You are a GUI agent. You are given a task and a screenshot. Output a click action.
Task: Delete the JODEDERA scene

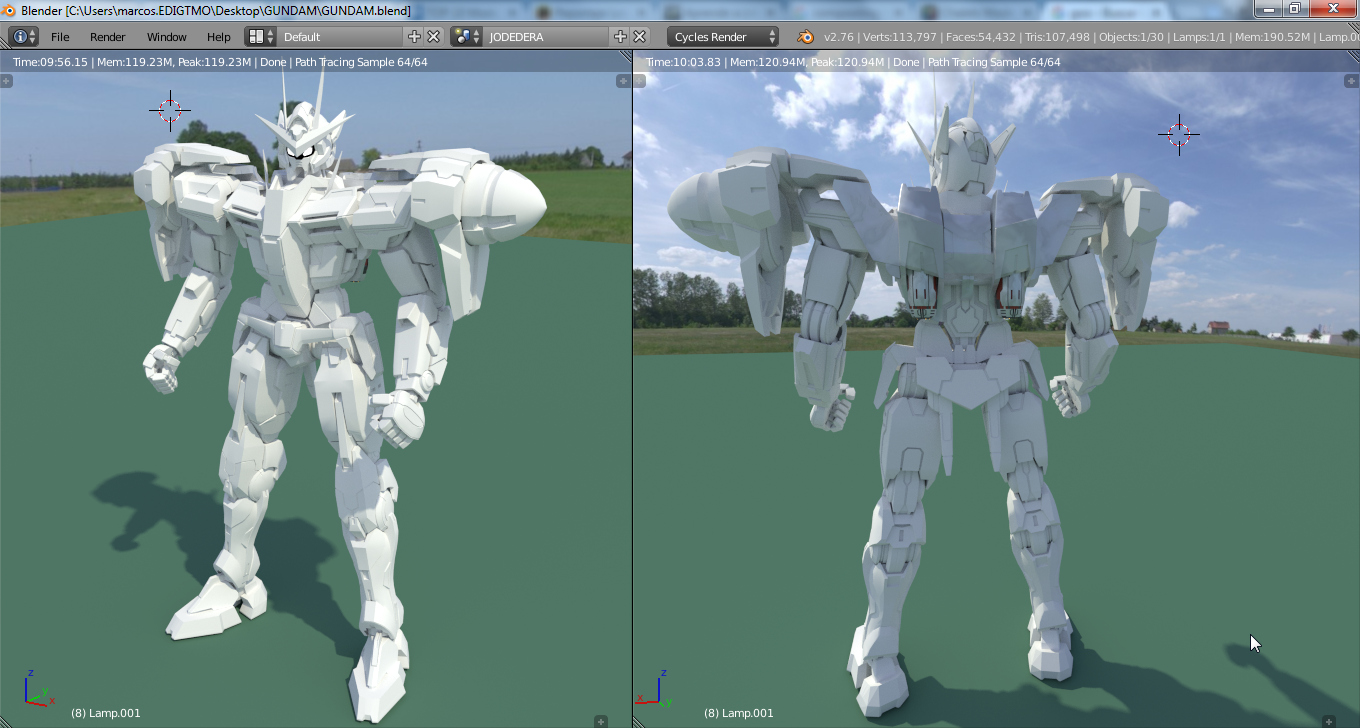click(640, 37)
